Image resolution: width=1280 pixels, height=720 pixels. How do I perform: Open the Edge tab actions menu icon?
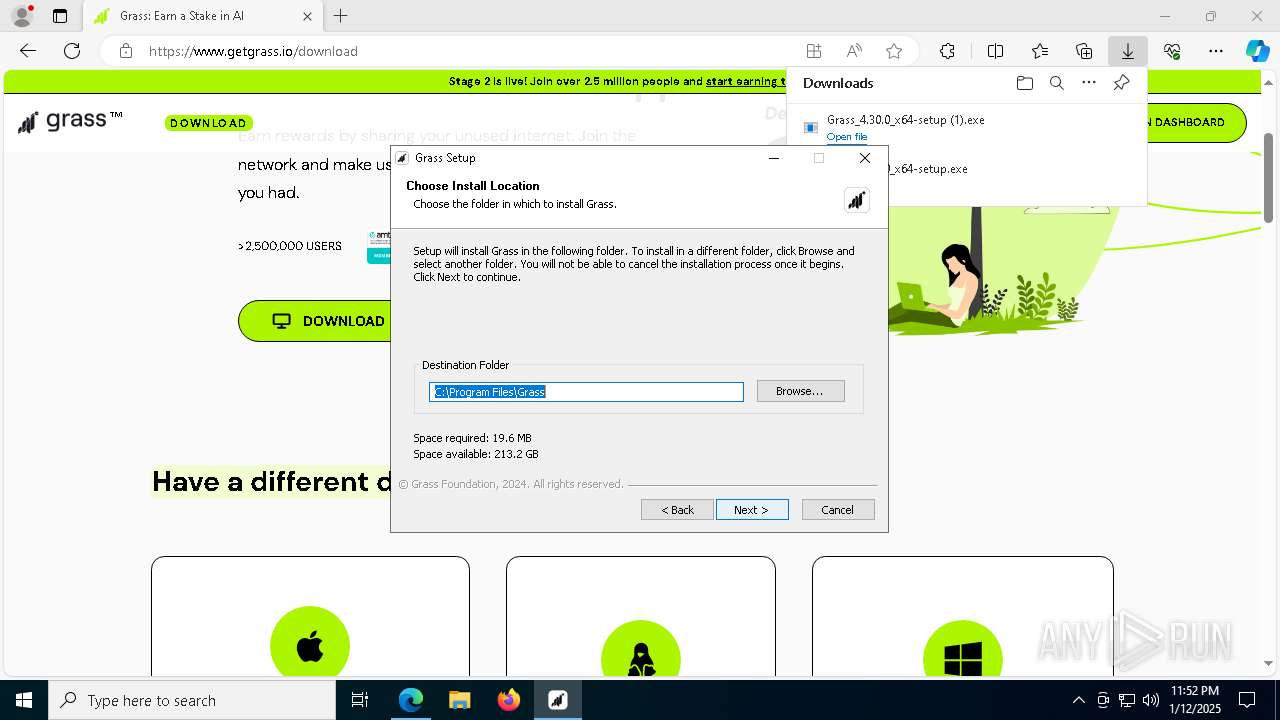tap(60, 16)
